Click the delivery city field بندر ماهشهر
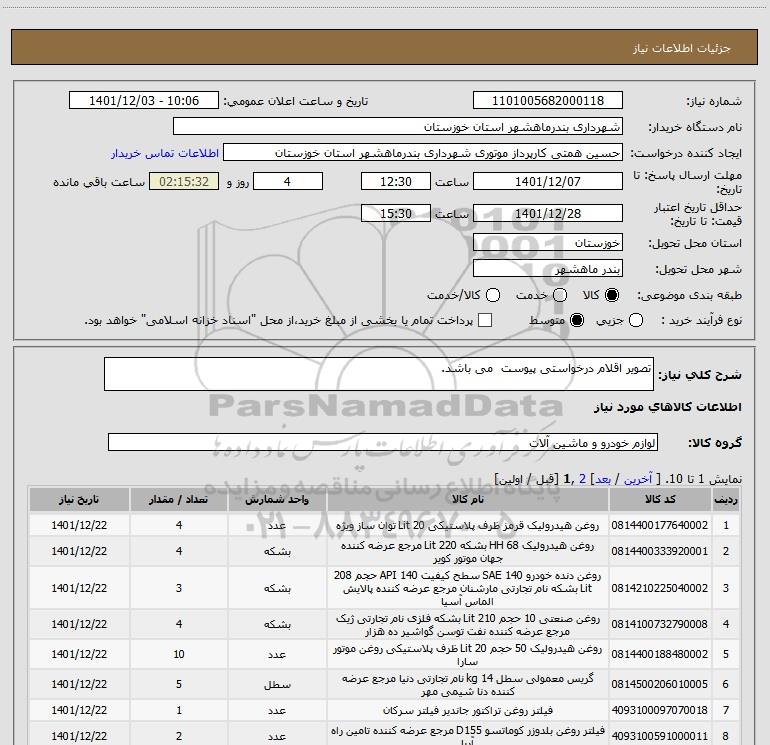Viewport: 770px width, 745px height. coord(548,269)
